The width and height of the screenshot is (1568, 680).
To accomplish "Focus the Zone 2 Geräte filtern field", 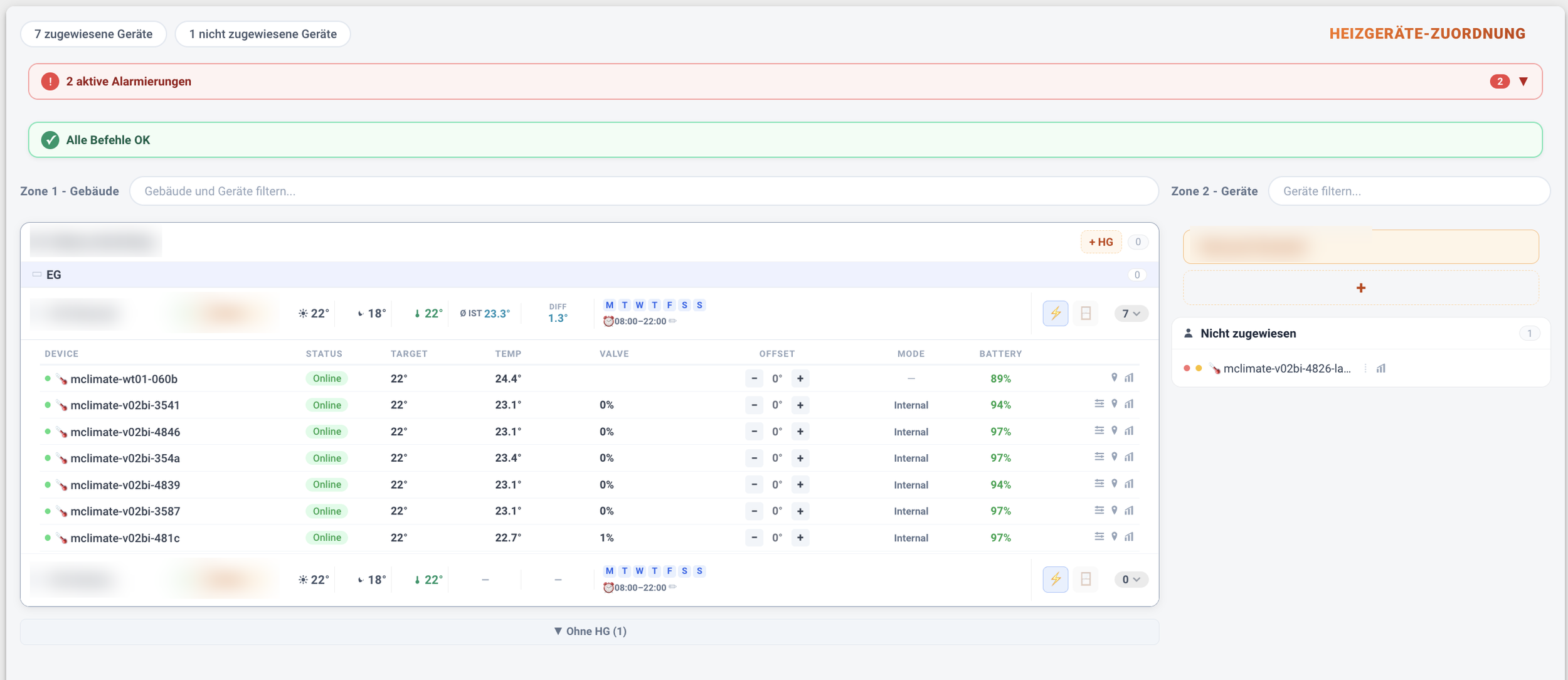I will (x=1409, y=191).
